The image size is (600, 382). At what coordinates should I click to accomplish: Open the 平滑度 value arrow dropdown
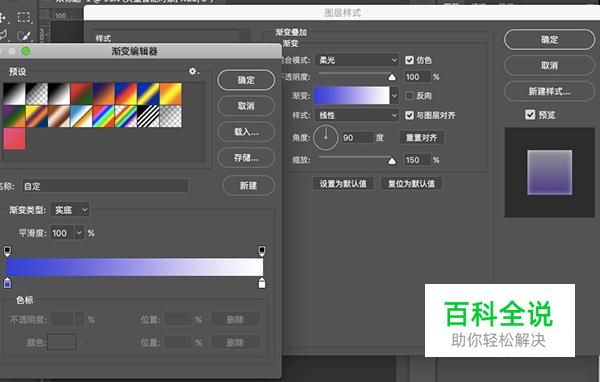(x=79, y=233)
